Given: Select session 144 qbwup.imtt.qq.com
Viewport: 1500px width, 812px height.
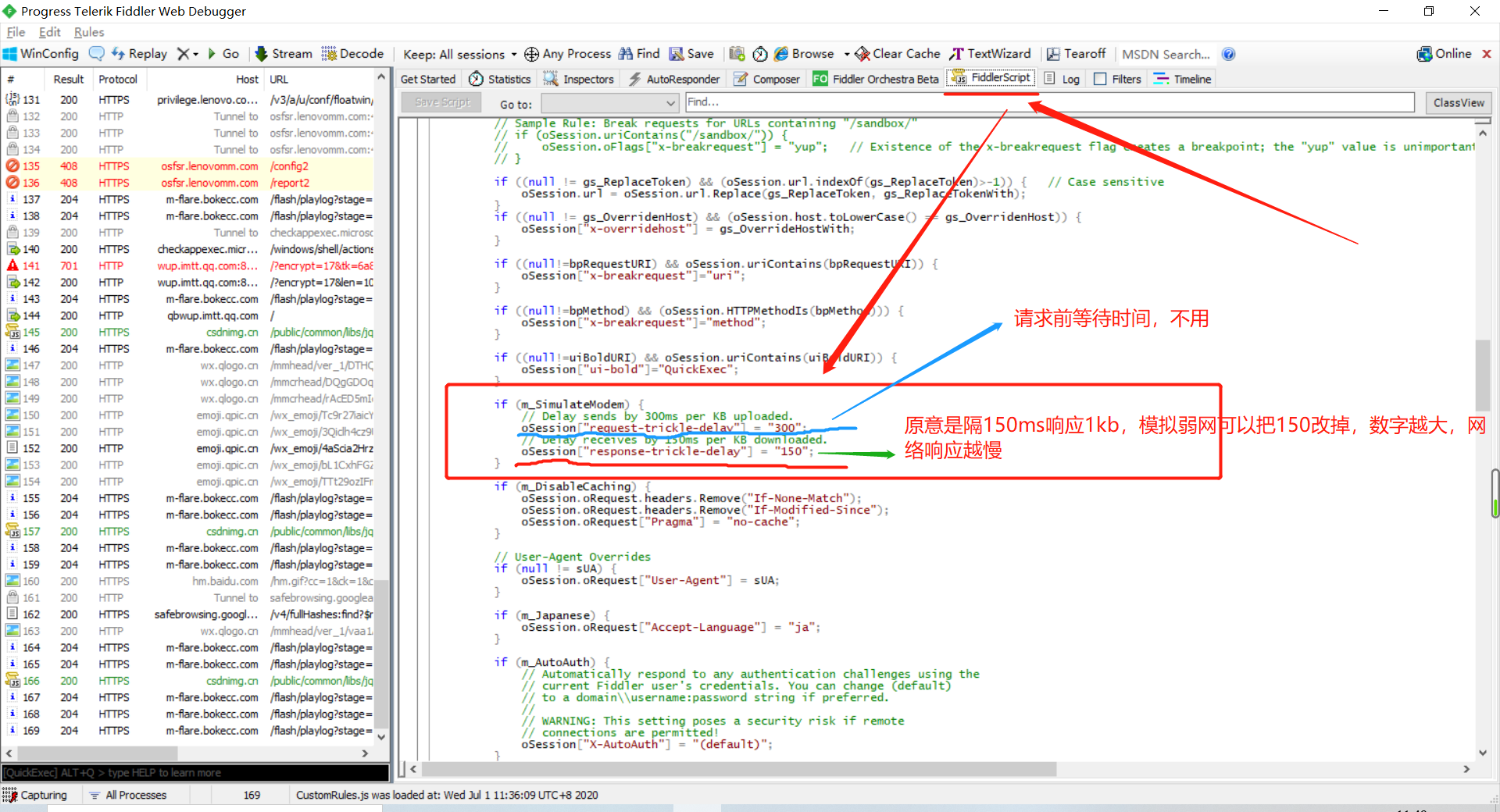Looking at the screenshot, I should [x=188, y=316].
